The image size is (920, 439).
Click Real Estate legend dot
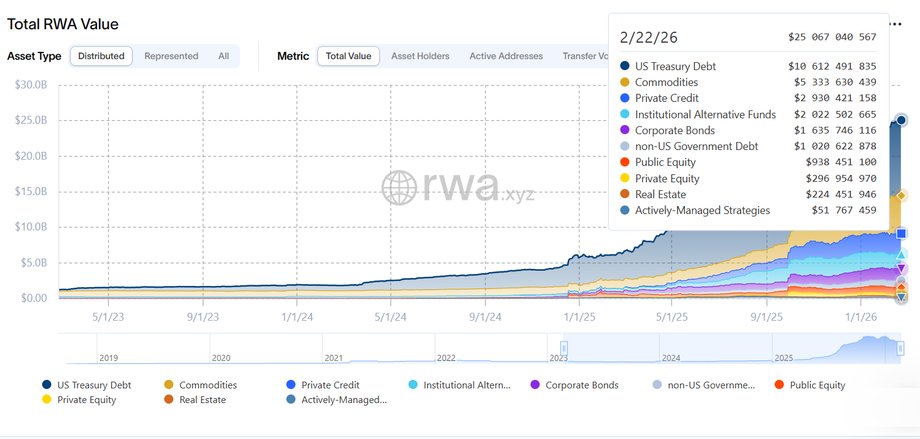click(168, 399)
